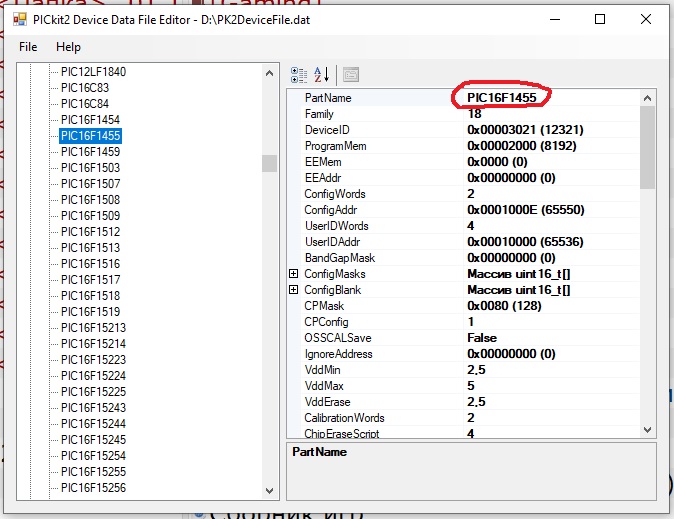
Task: Select PIC12LF1840 in the device list
Action: pos(93,72)
